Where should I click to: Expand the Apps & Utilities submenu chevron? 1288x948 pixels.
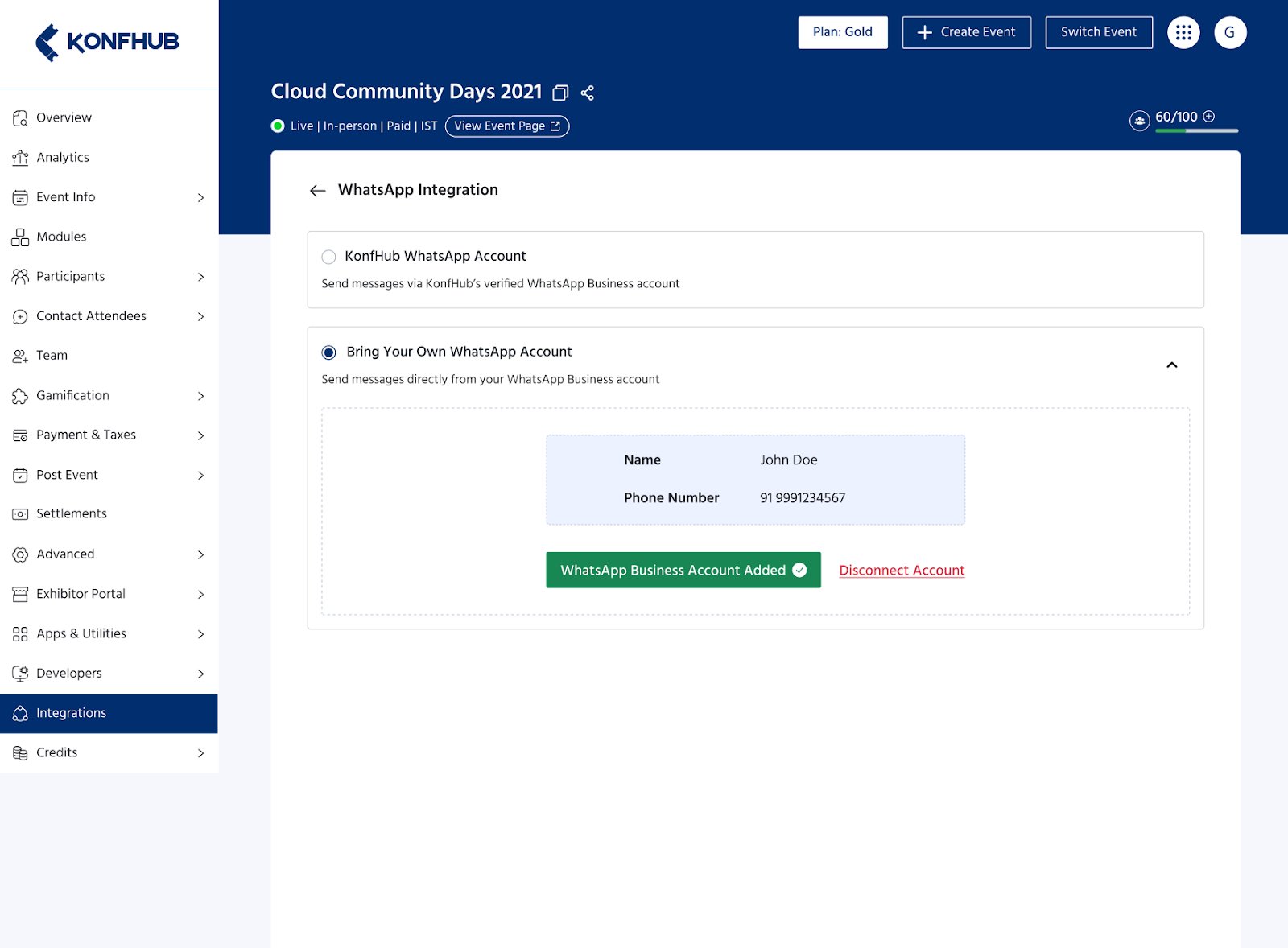(200, 634)
